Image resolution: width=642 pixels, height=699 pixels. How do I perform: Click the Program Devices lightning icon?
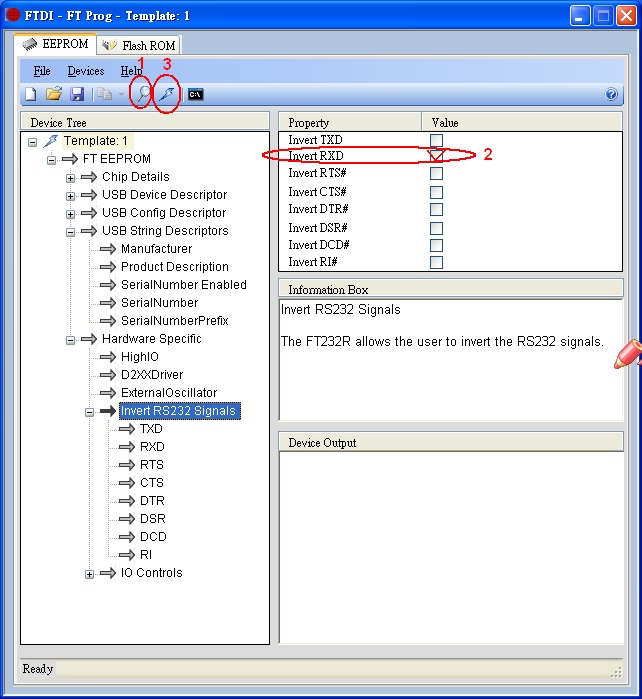coord(167,94)
